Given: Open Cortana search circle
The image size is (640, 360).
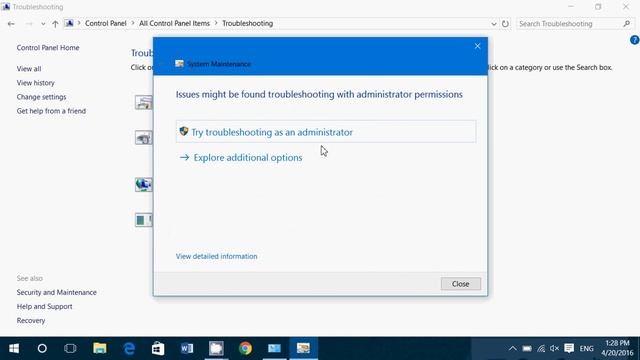Looking at the screenshot, I should point(42,348).
